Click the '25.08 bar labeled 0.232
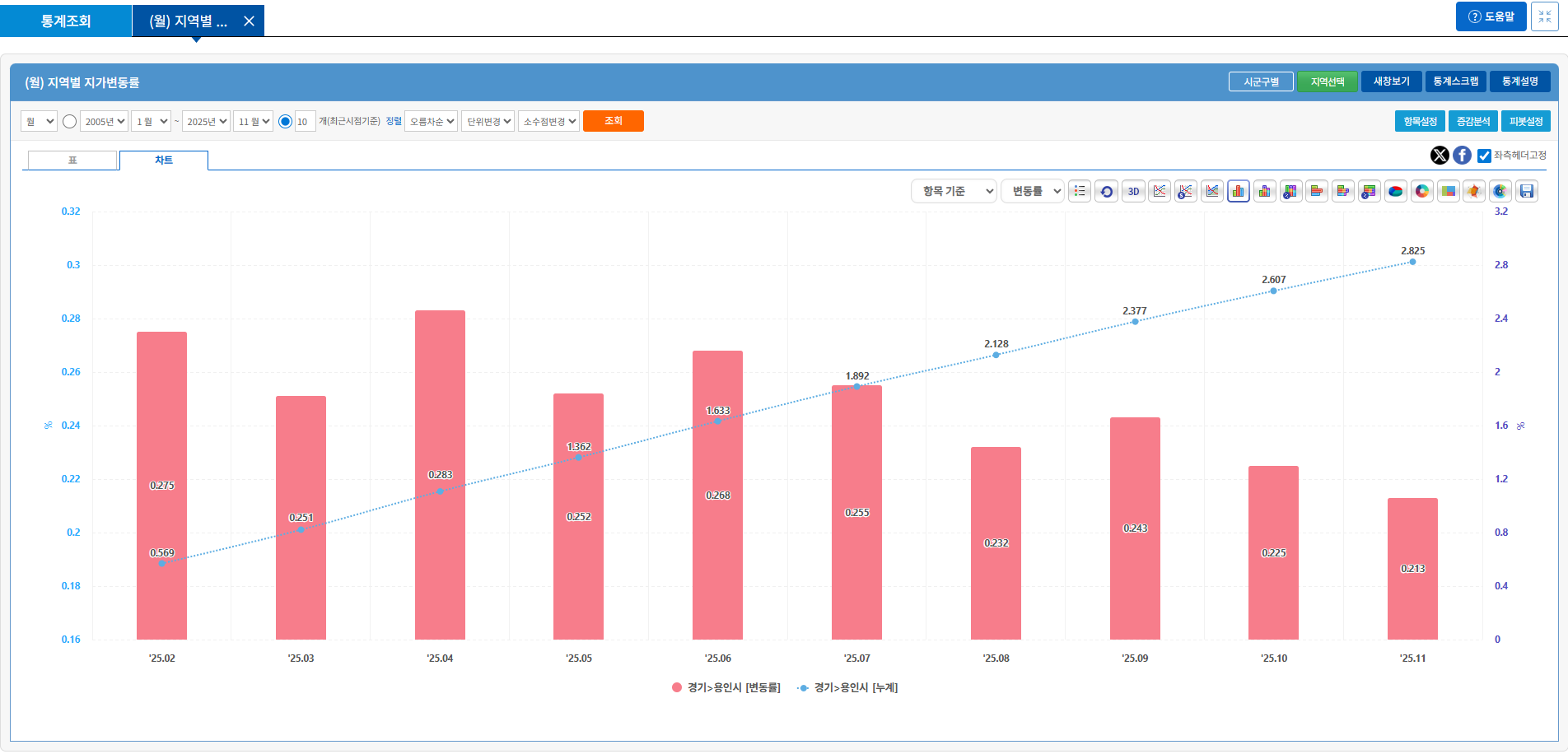This screenshot has height=754, width=1568. click(996, 543)
